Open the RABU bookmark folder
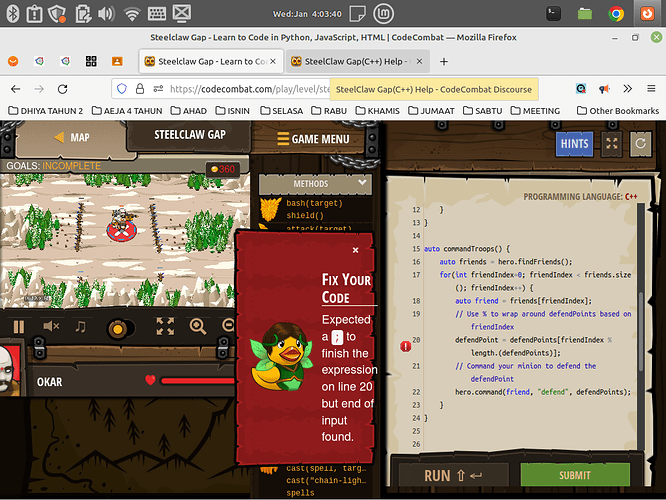 click(329, 111)
